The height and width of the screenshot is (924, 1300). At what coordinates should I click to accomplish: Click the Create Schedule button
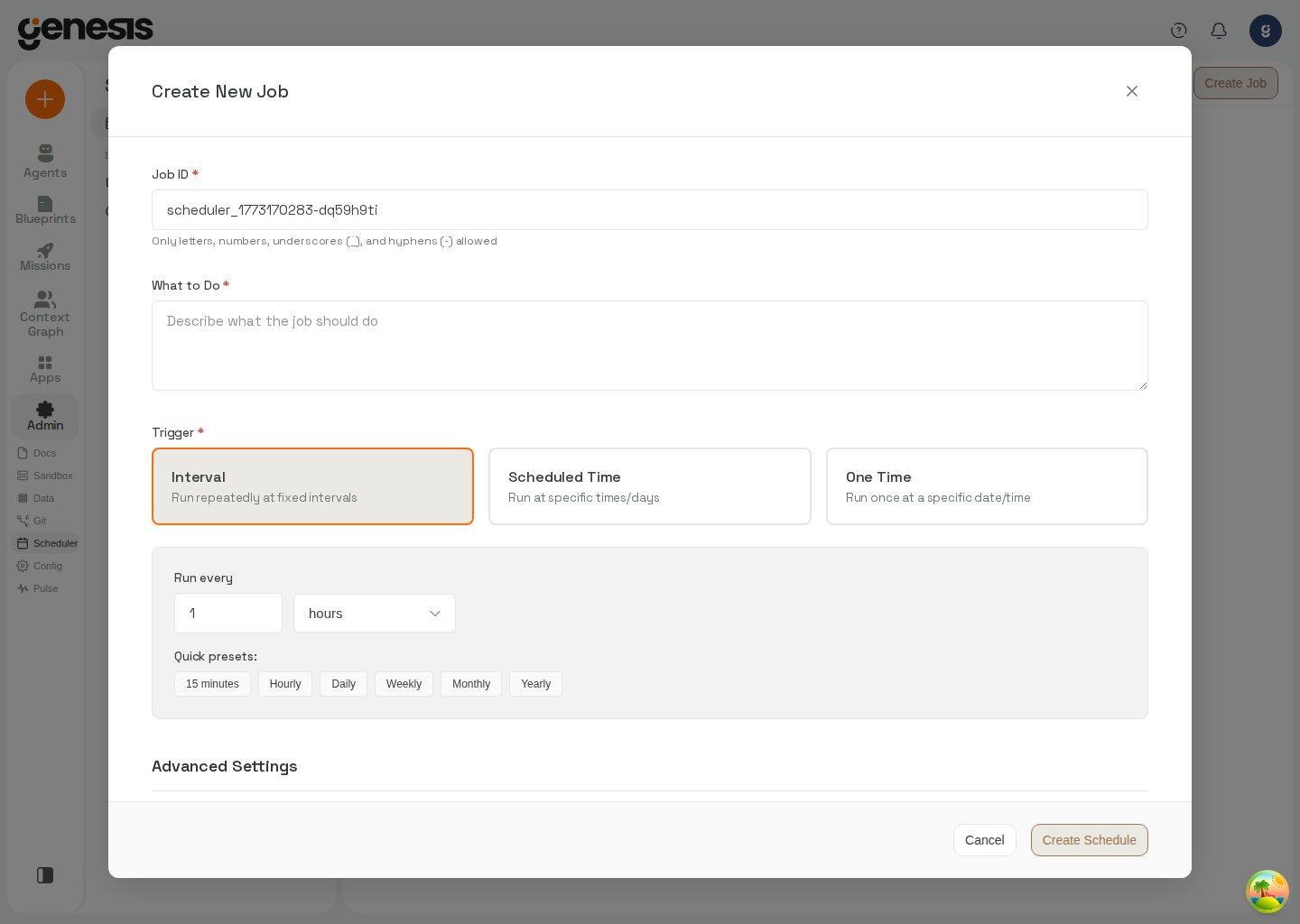(1090, 840)
